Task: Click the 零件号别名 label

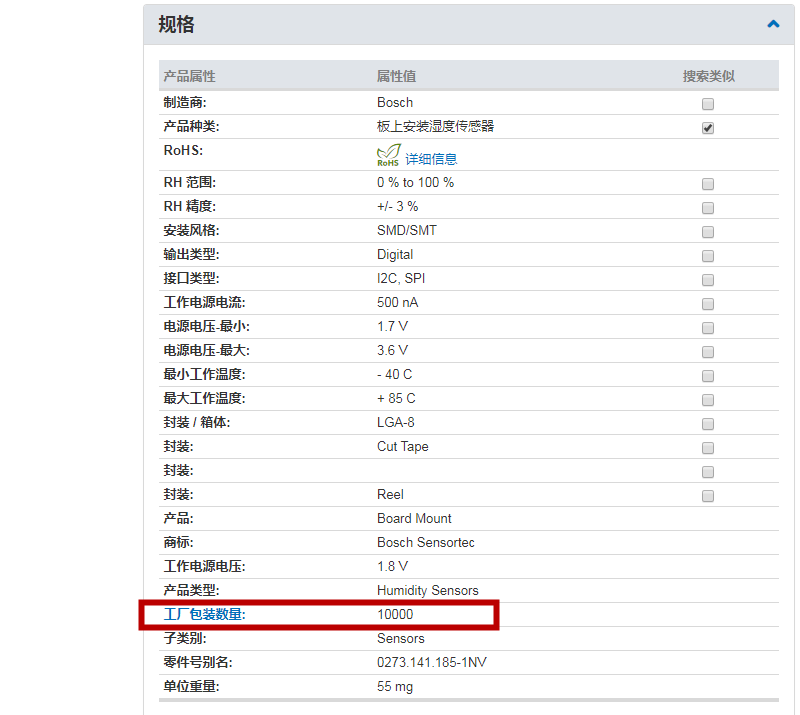Action: (198, 662)
